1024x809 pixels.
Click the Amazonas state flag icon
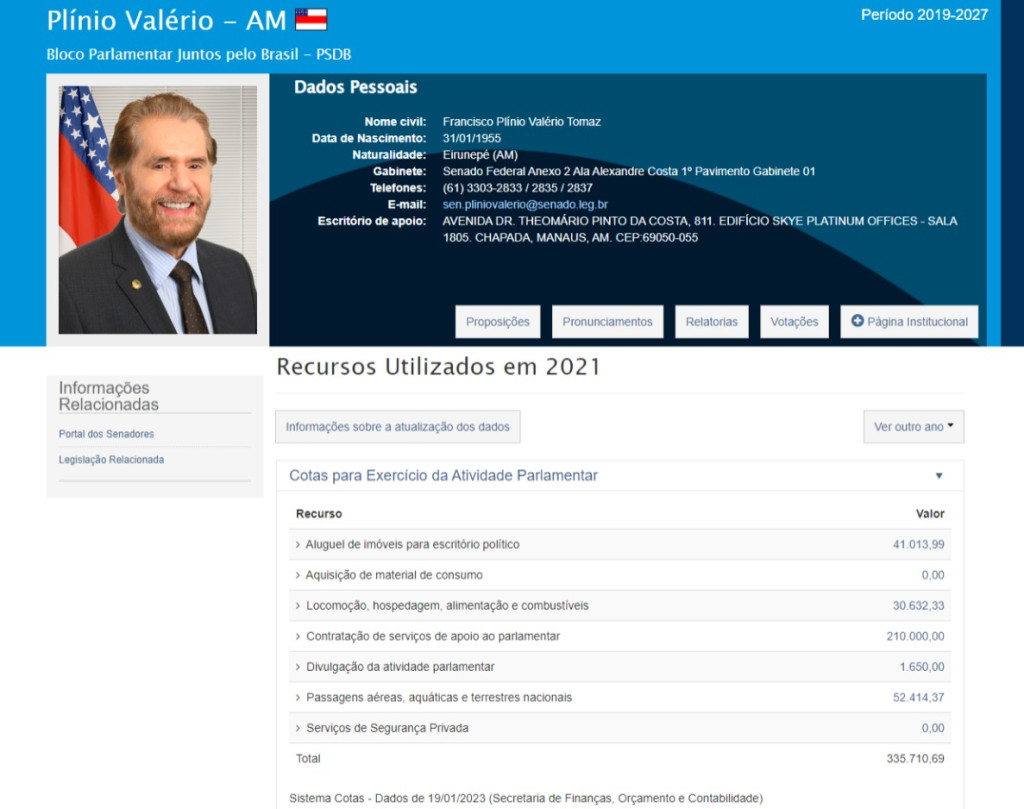click(311, 19)
